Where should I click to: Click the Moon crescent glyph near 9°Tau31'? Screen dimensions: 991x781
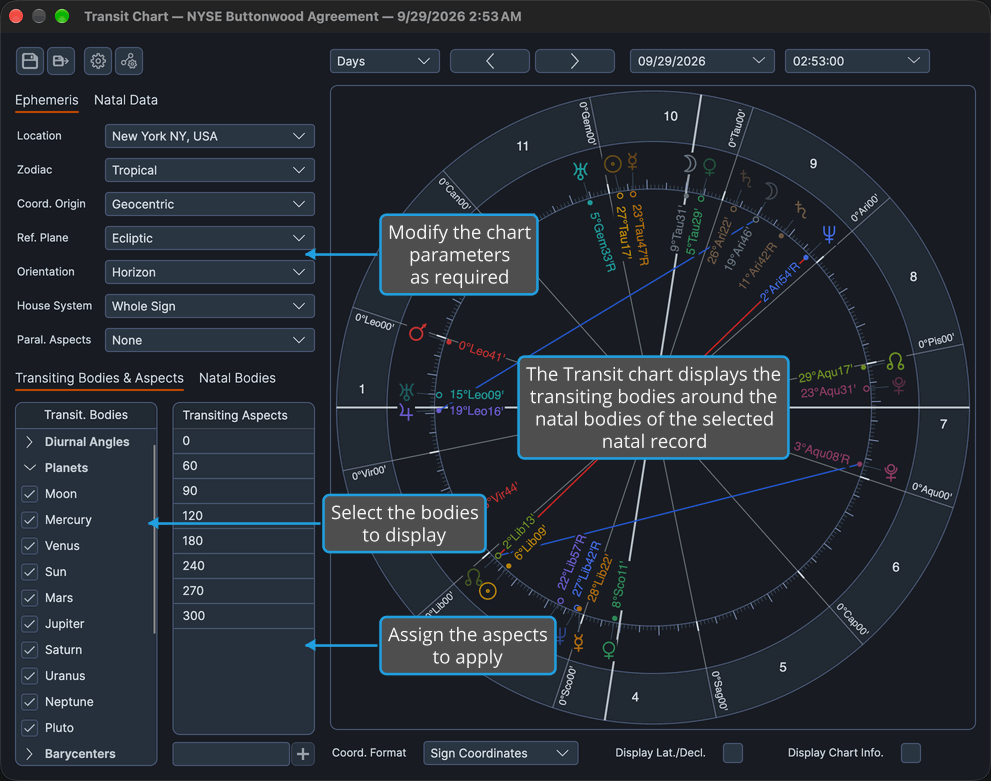point(689,164)
